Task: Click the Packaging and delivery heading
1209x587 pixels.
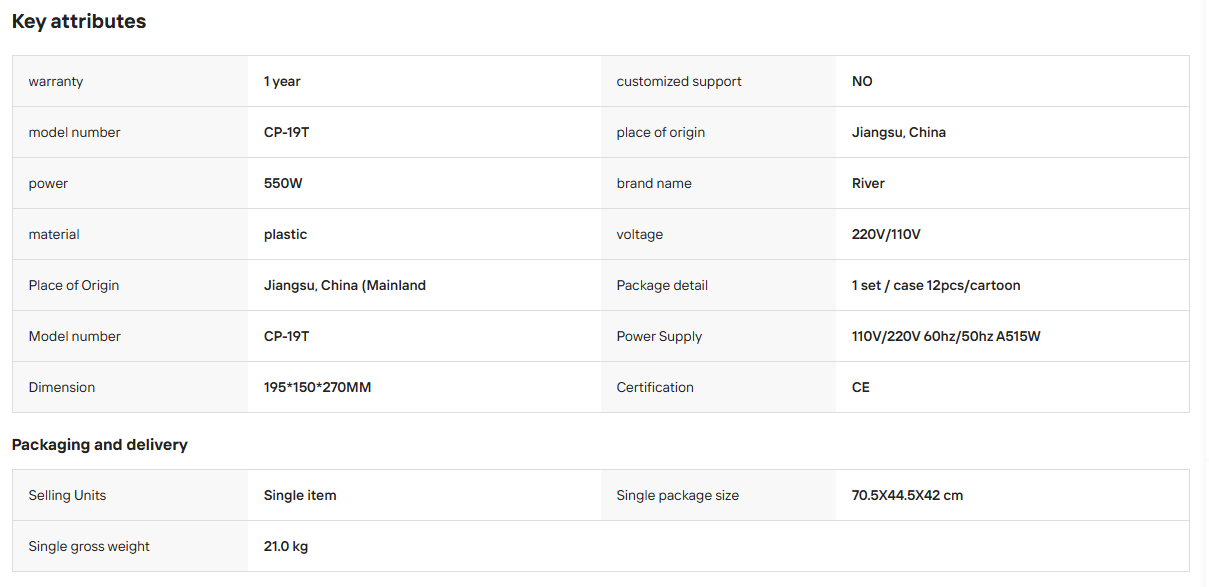Action: coord(100,444)
